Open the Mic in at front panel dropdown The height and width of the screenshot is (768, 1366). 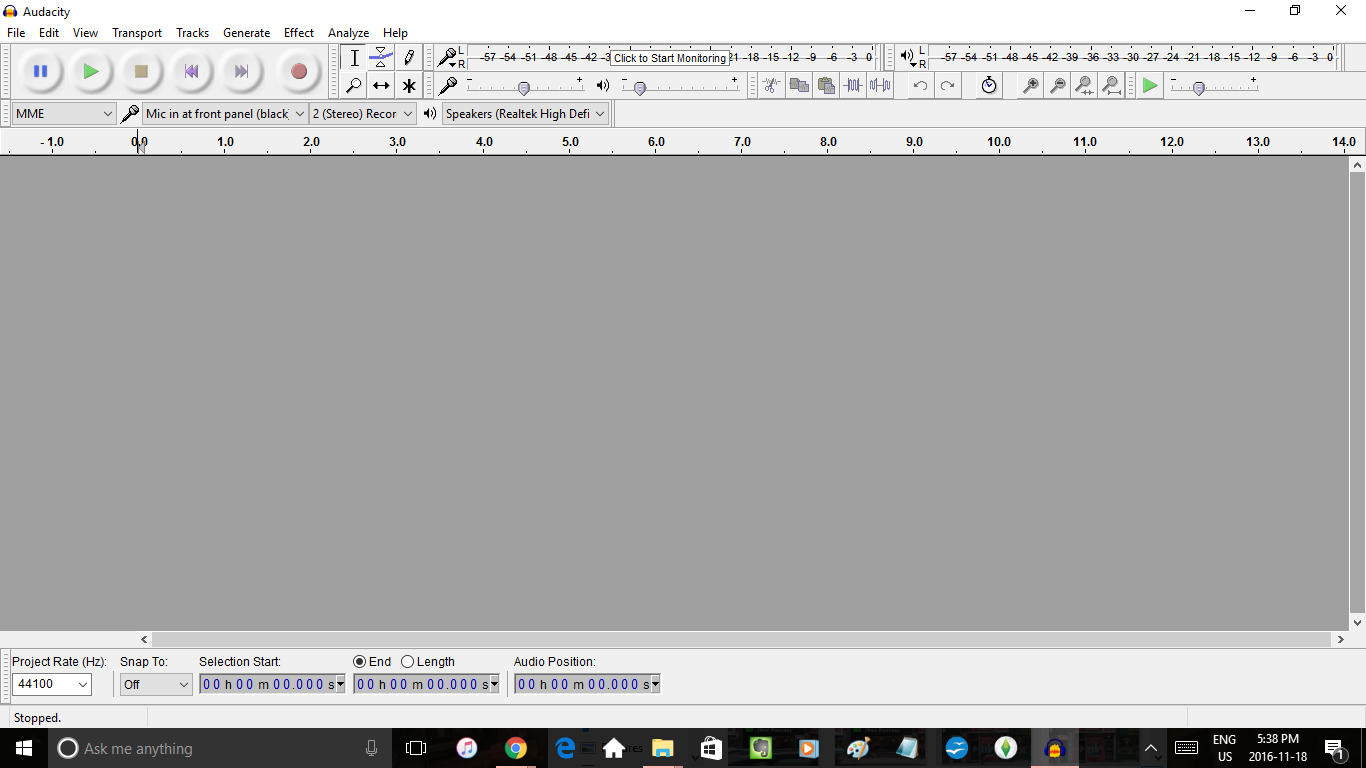225,114
